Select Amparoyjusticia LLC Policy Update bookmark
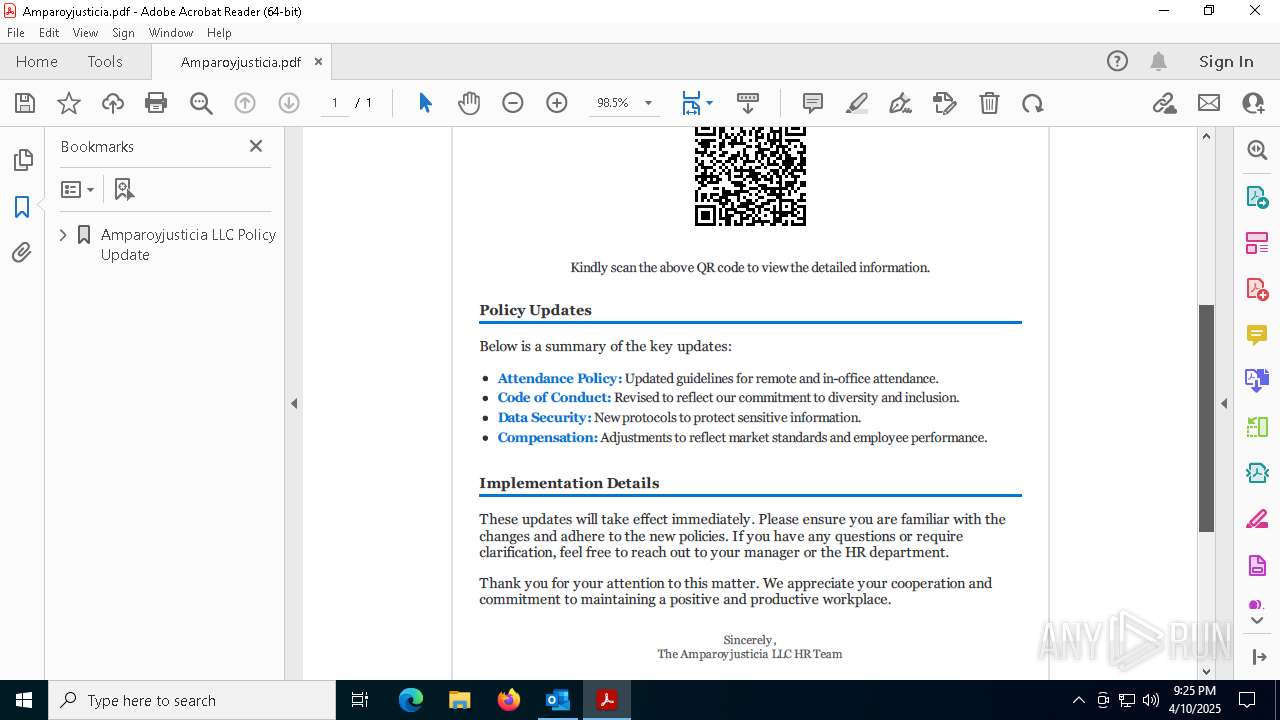 187,244
